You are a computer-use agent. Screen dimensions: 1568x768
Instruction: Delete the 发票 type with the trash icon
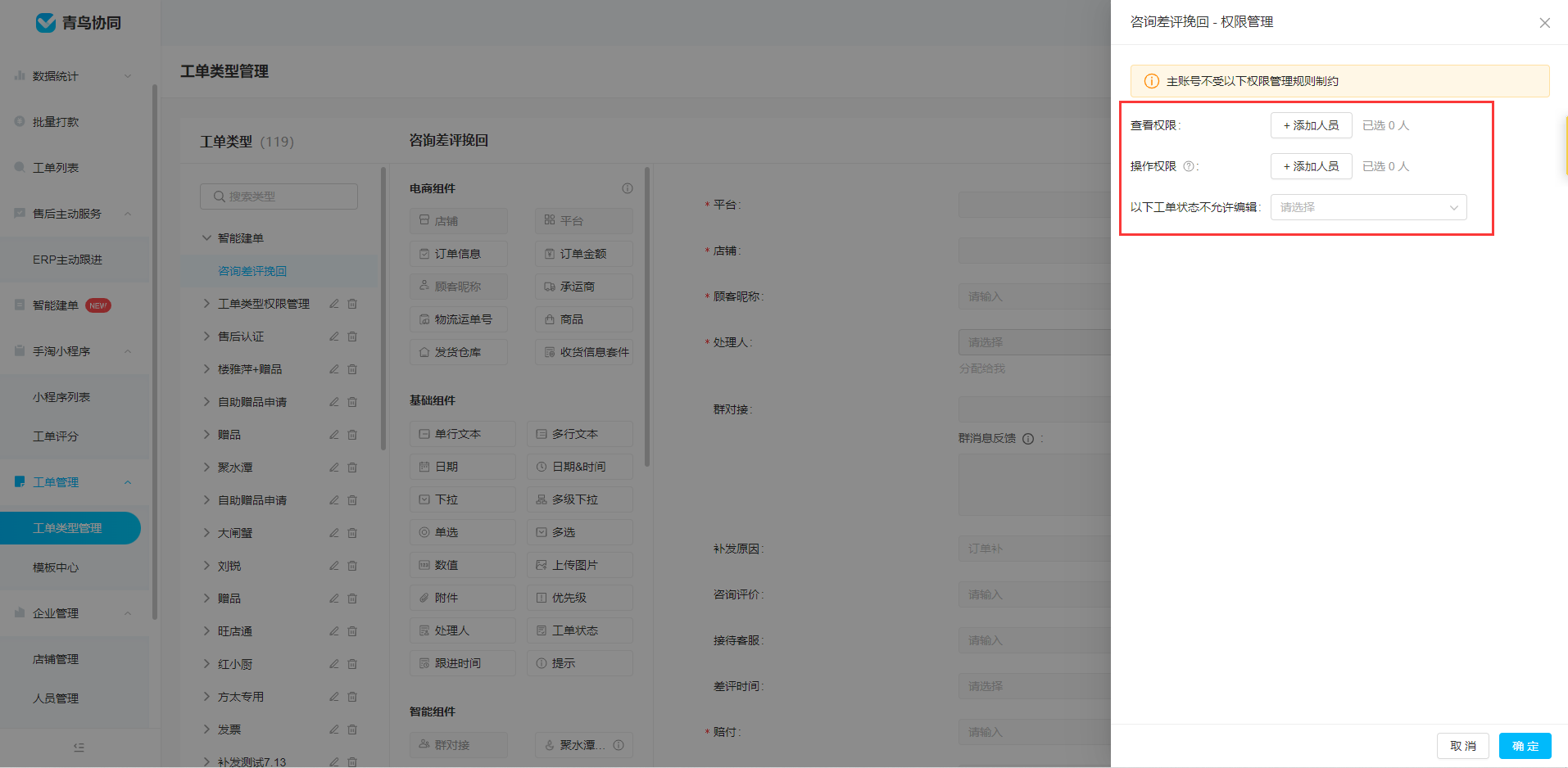click(x=352, y=730)
